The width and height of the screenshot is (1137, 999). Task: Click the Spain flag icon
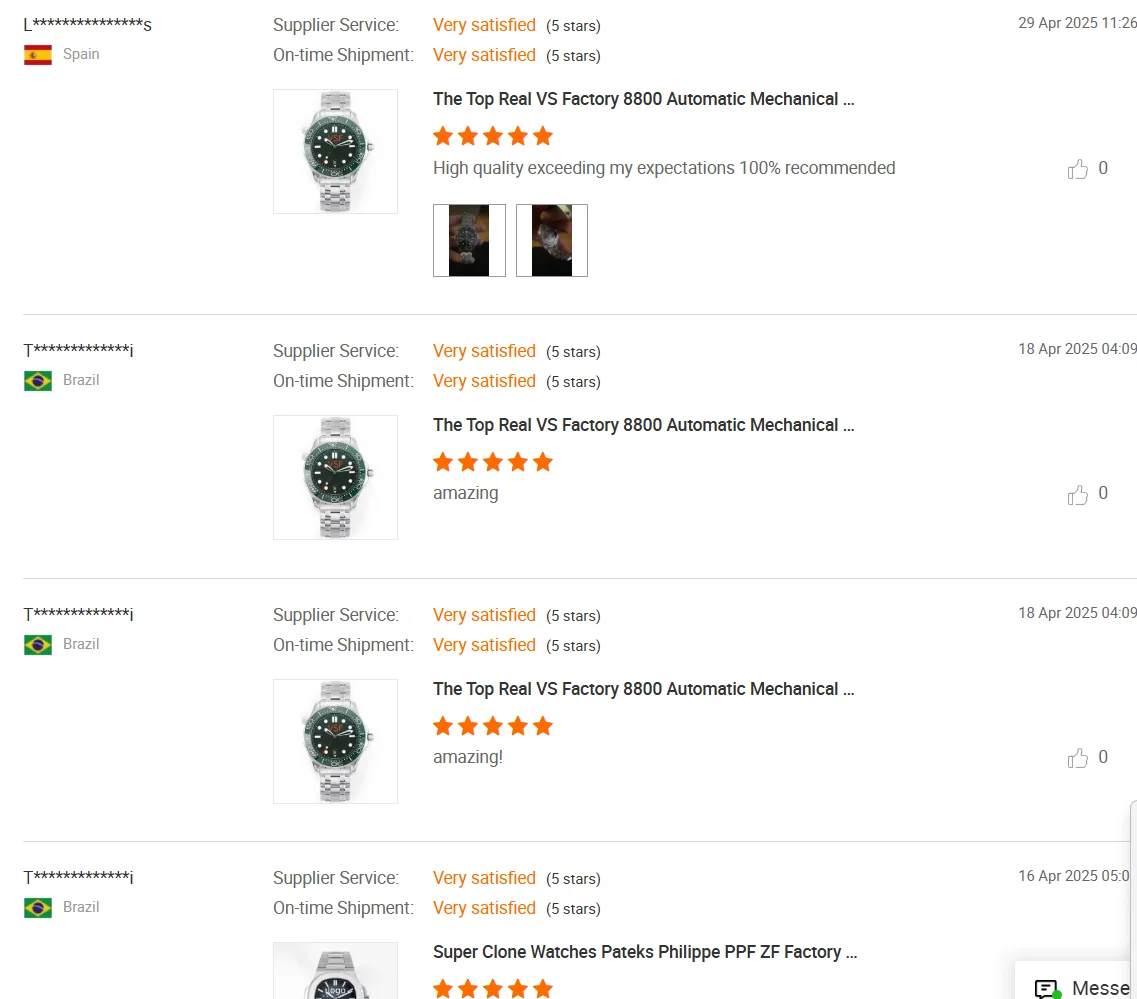pos(38,55)
